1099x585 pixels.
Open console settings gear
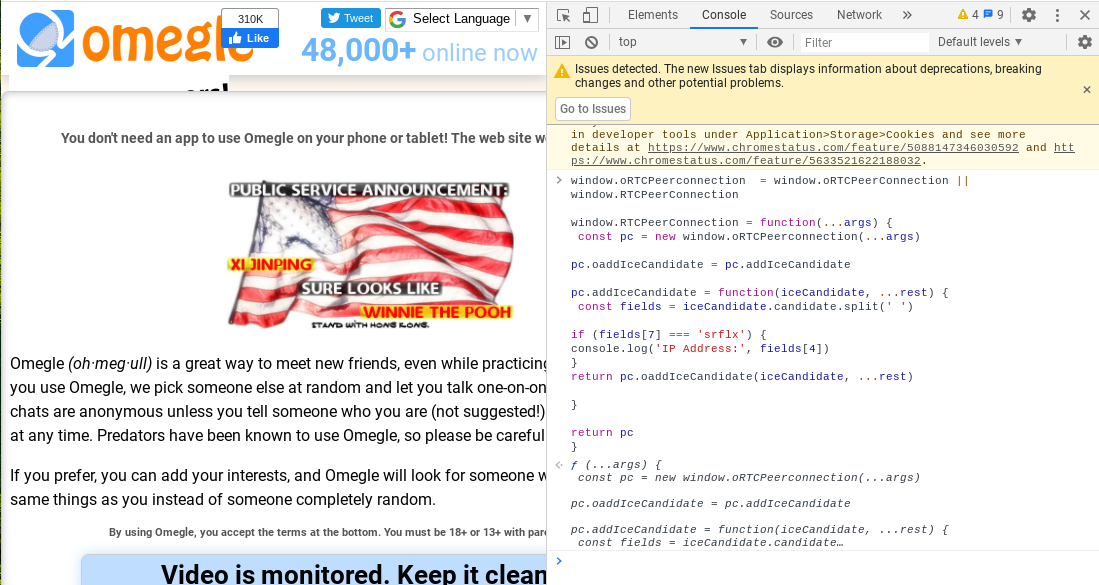point(1084,42)
